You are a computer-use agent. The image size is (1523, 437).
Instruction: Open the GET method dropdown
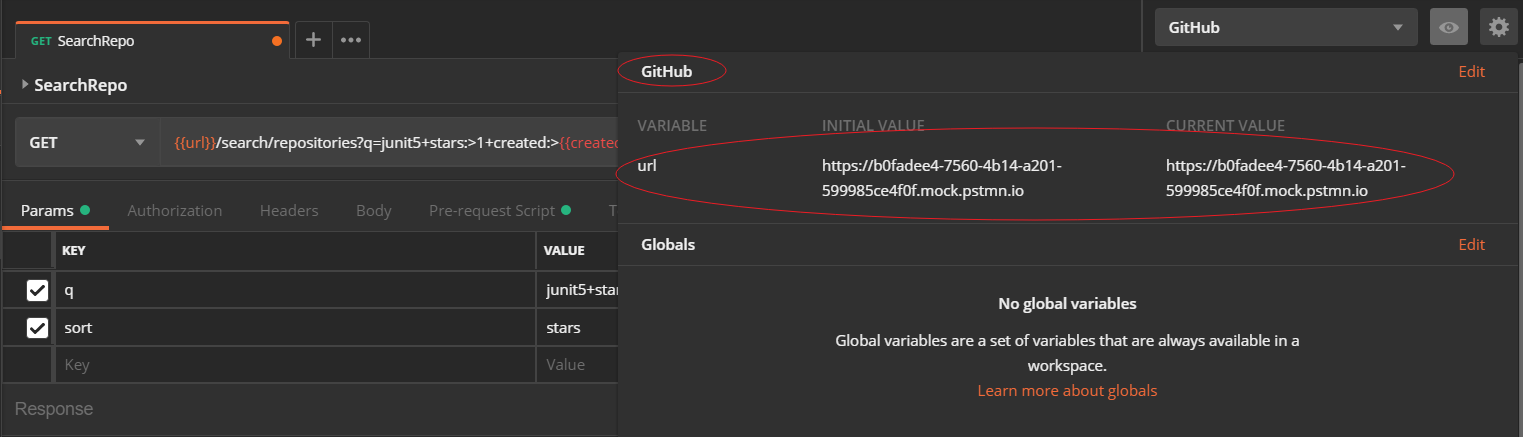click(87, 142)
